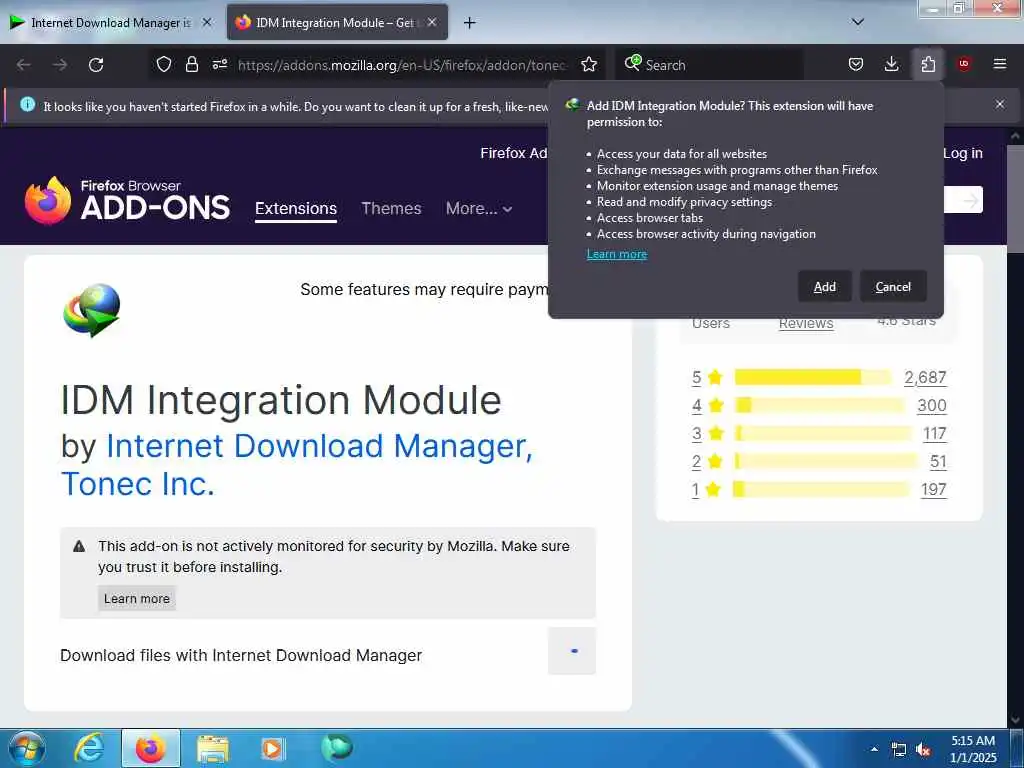Open Windows Explorer from taskbar
1024x768 pixels.
pyautogui.click(x=212, y=748)
